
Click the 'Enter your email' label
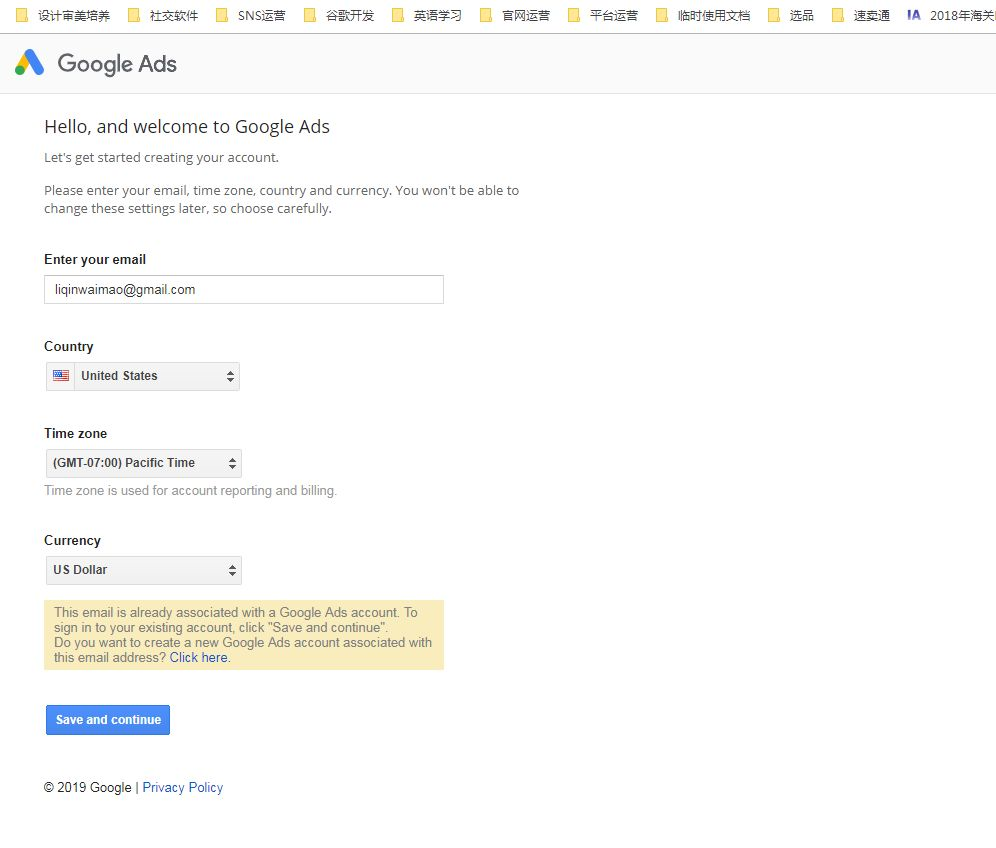coord(95,259)
